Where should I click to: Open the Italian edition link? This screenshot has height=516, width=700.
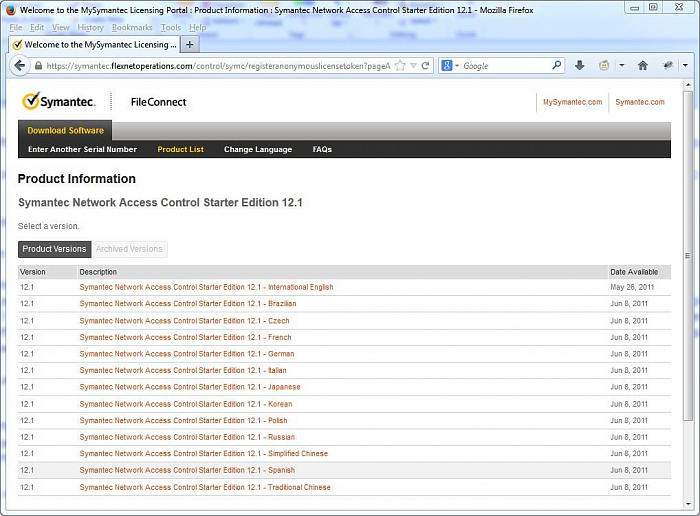[183, 370]
